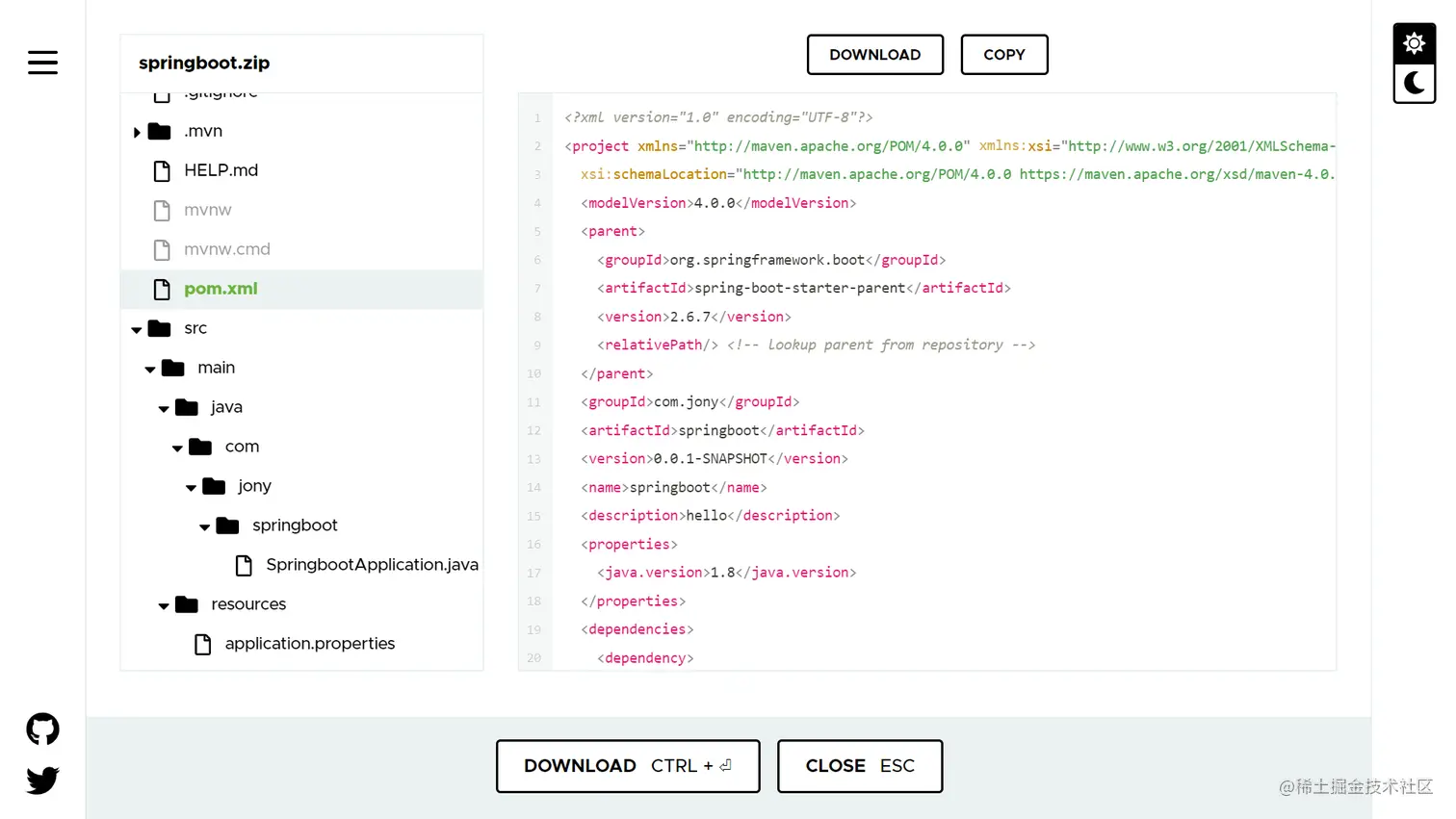Screen dimensions: 1456x819
Task: Collapse the springboot folder arrow
Action: point(204,527)
